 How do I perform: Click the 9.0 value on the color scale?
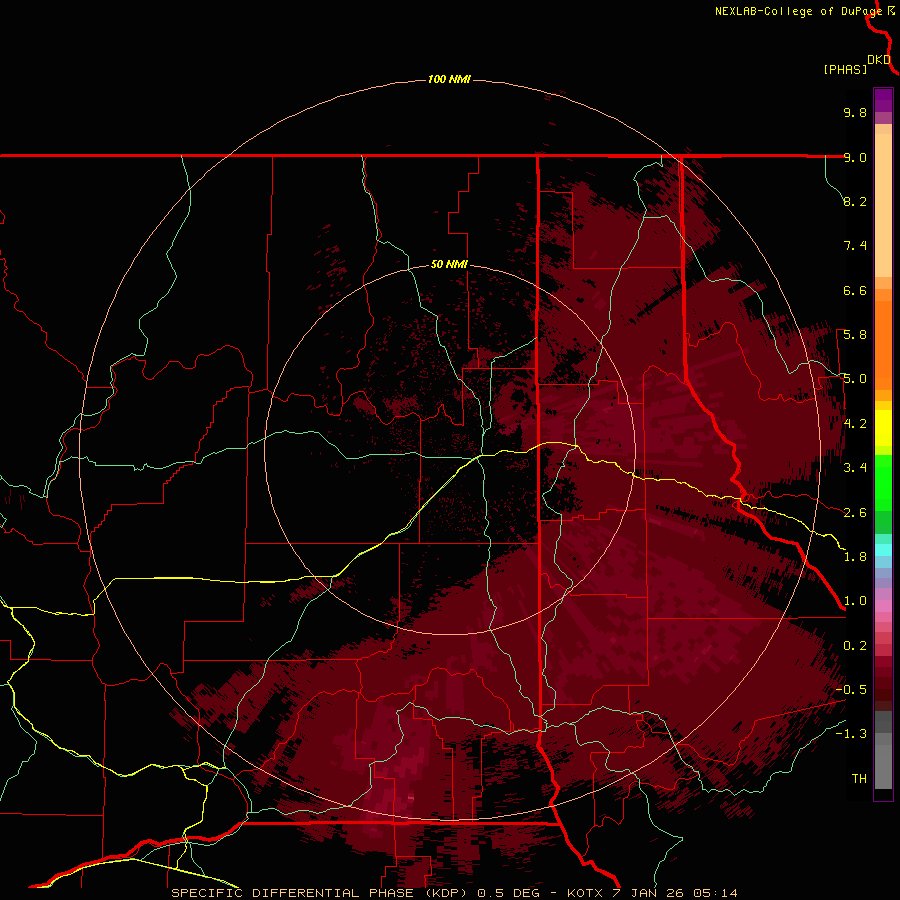click(x=855, y=157)
